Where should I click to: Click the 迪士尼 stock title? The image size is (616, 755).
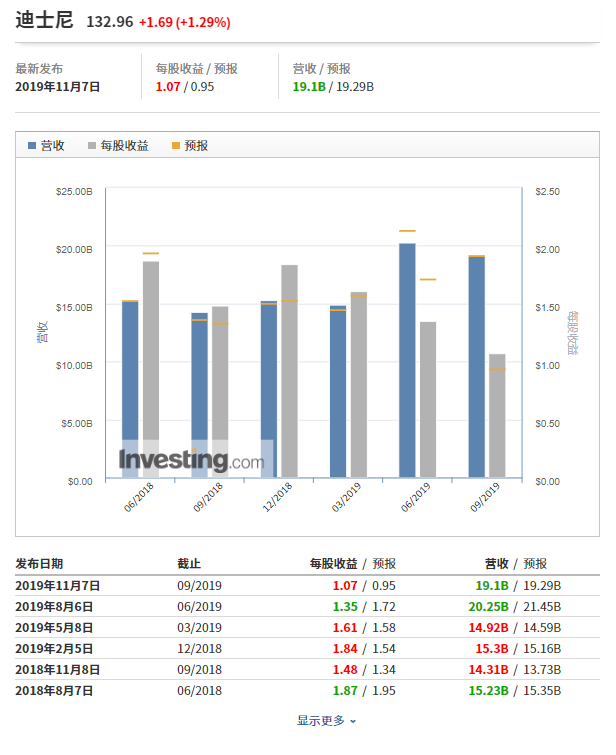coord(44,20)
